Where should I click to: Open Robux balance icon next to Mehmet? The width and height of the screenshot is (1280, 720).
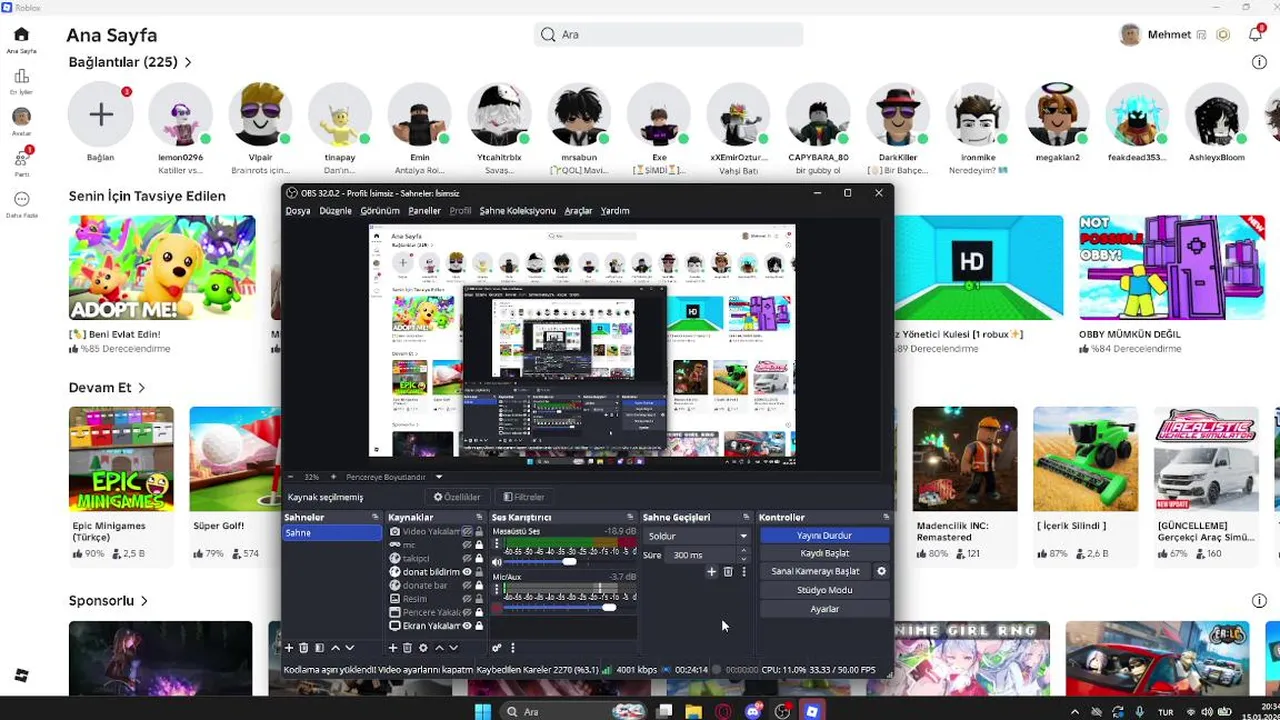(x=1223, y=35)
